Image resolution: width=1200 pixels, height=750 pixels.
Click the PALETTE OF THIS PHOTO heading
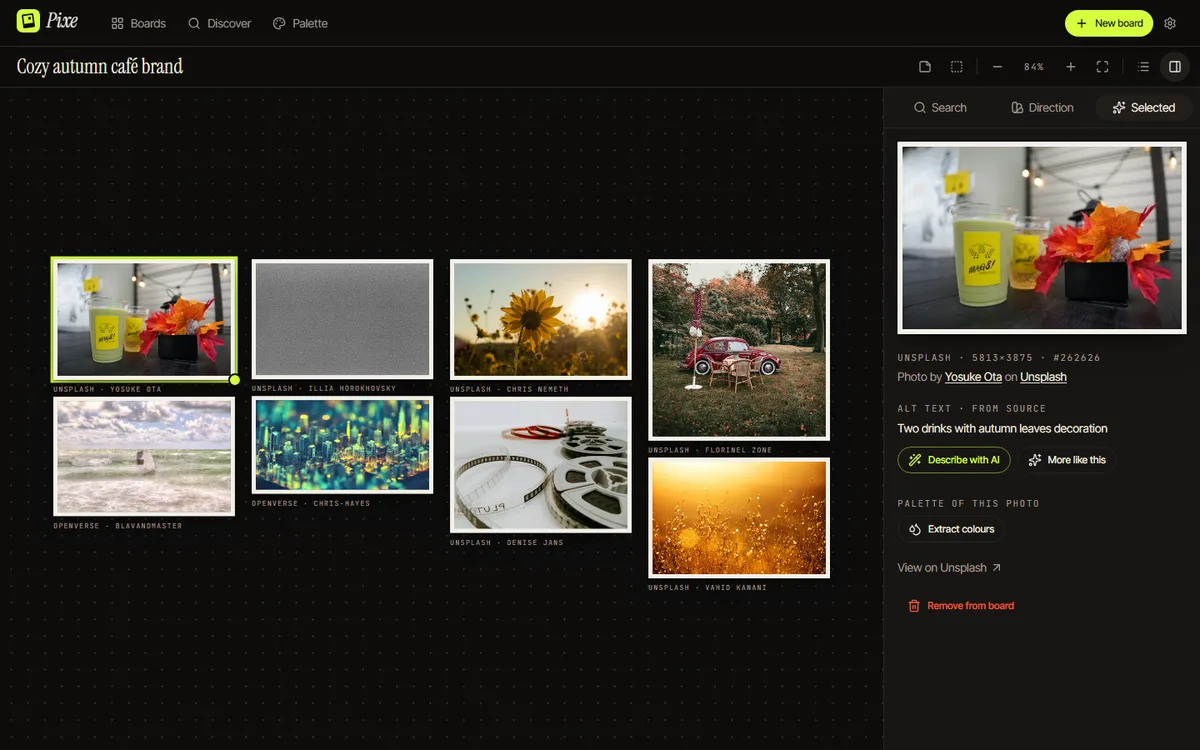pos(968,504)
